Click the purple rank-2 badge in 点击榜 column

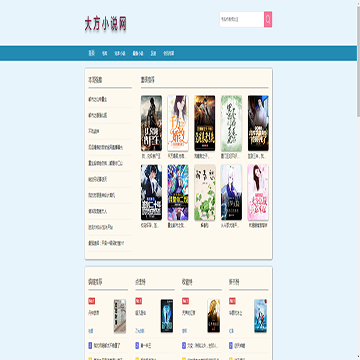coord(137,345)
